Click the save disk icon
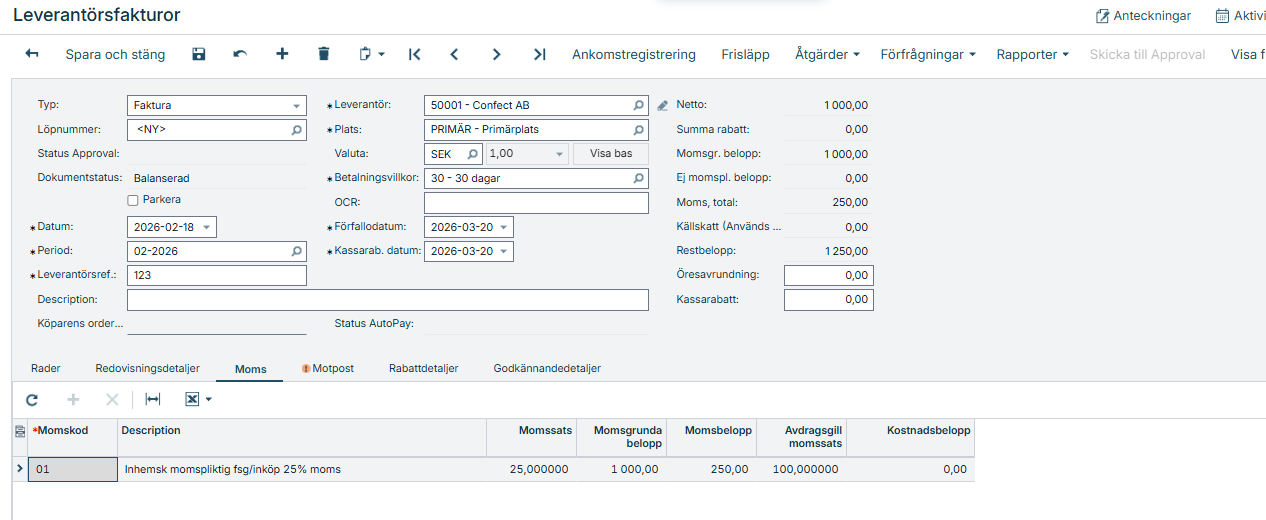Image resolution: width=1266 pixels, height=520 pixels. [x=198, y=54]
